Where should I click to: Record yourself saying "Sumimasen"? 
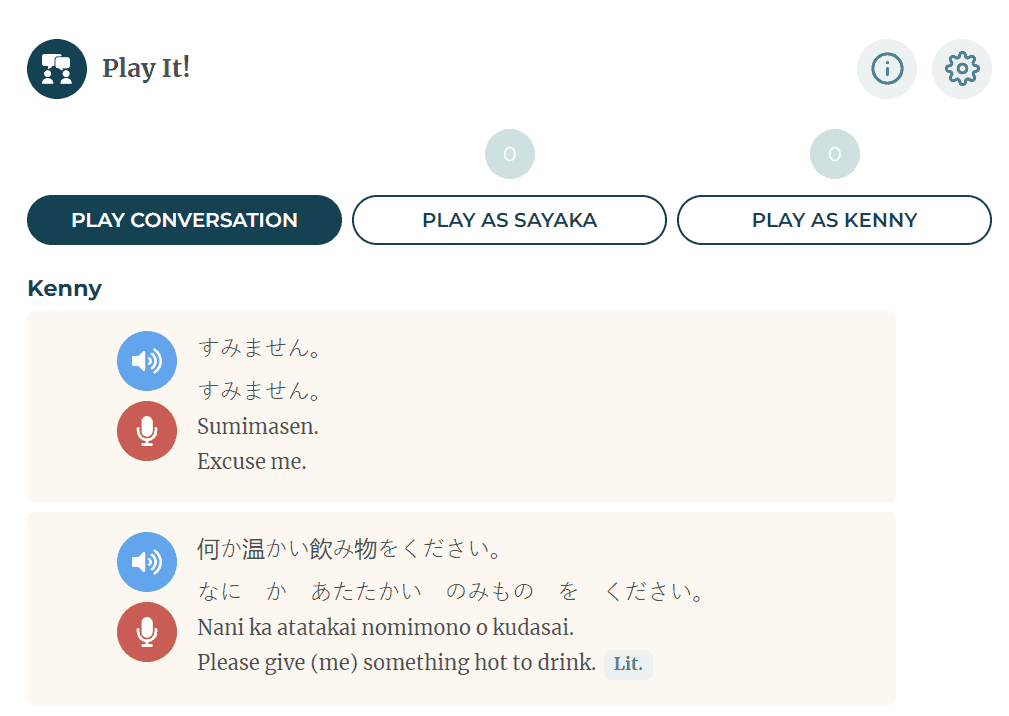click(x=146, y=431)
